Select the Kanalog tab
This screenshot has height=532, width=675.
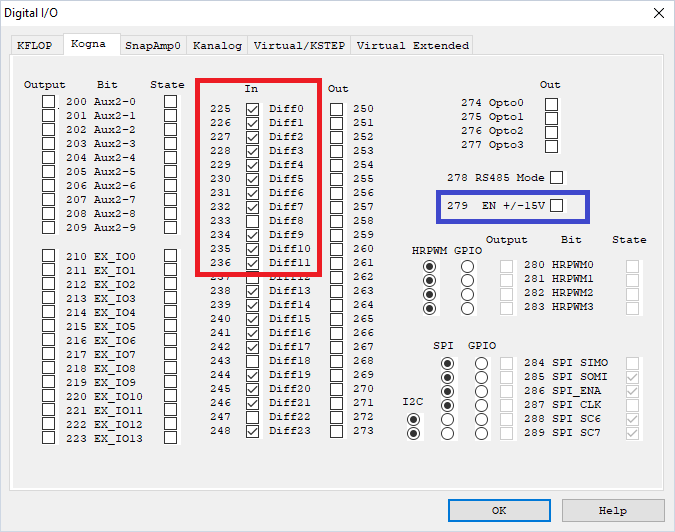point(217,45)
